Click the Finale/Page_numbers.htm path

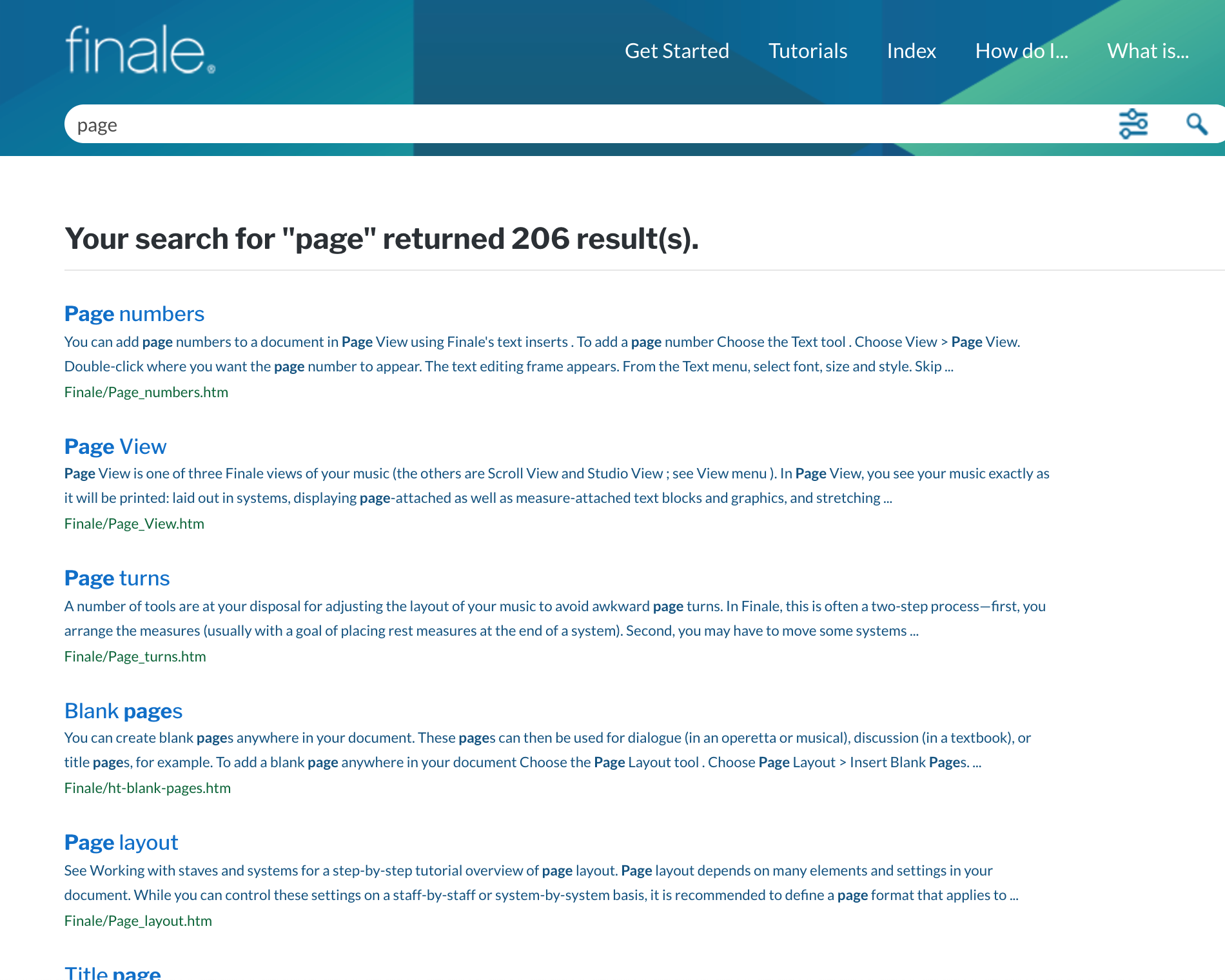(146, 392)
